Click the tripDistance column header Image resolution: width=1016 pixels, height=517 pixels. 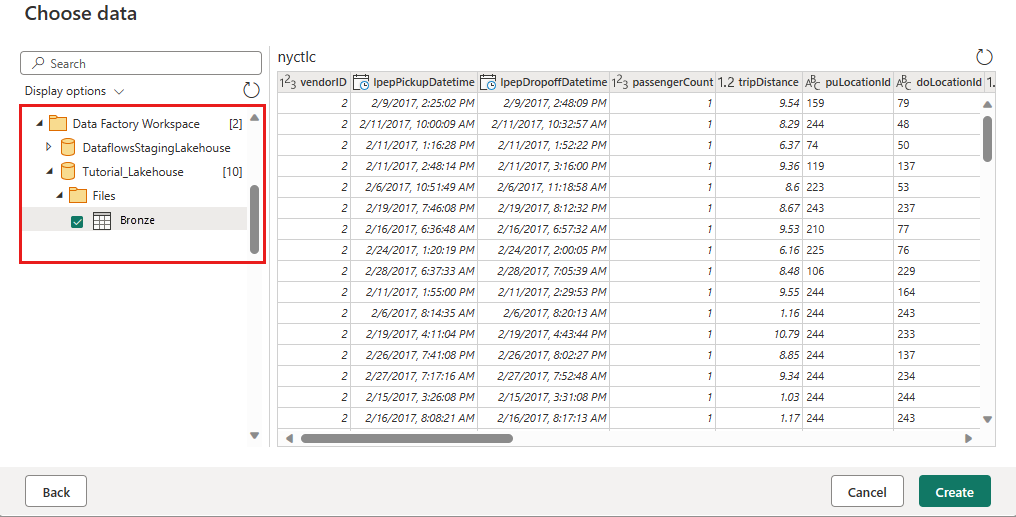coord(759,82)
